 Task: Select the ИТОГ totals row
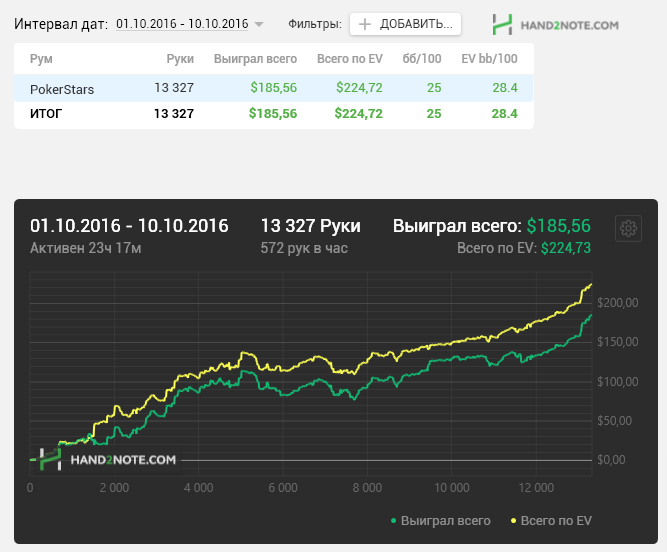(x=274, y=114)
